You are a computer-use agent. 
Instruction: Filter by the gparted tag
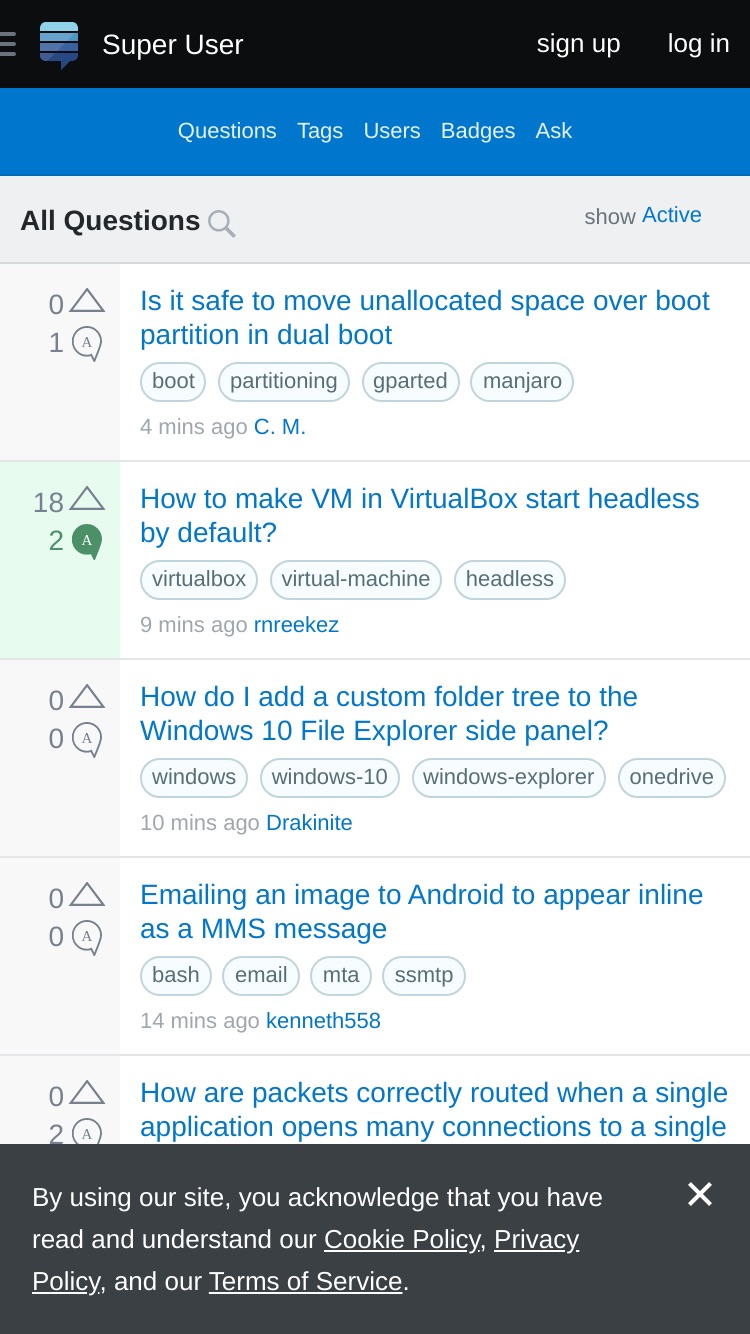click(x=410, y=381)
